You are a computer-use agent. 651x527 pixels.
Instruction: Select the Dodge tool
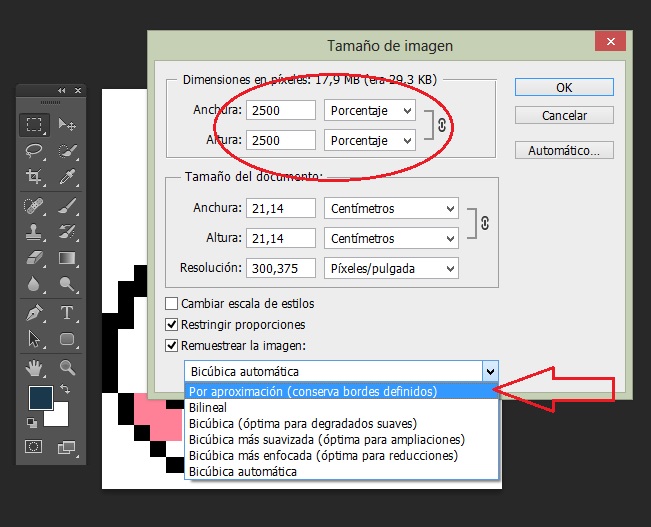point(67,284)
